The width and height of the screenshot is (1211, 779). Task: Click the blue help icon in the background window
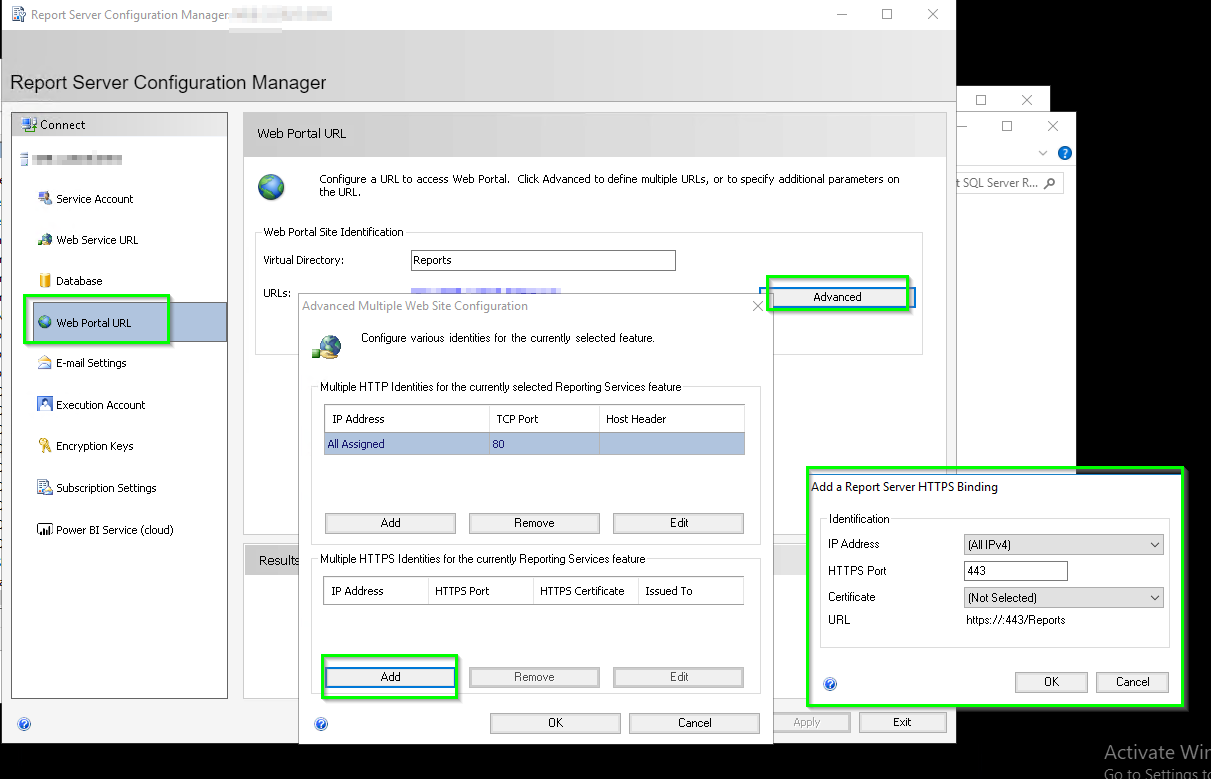pos(1065,153)
